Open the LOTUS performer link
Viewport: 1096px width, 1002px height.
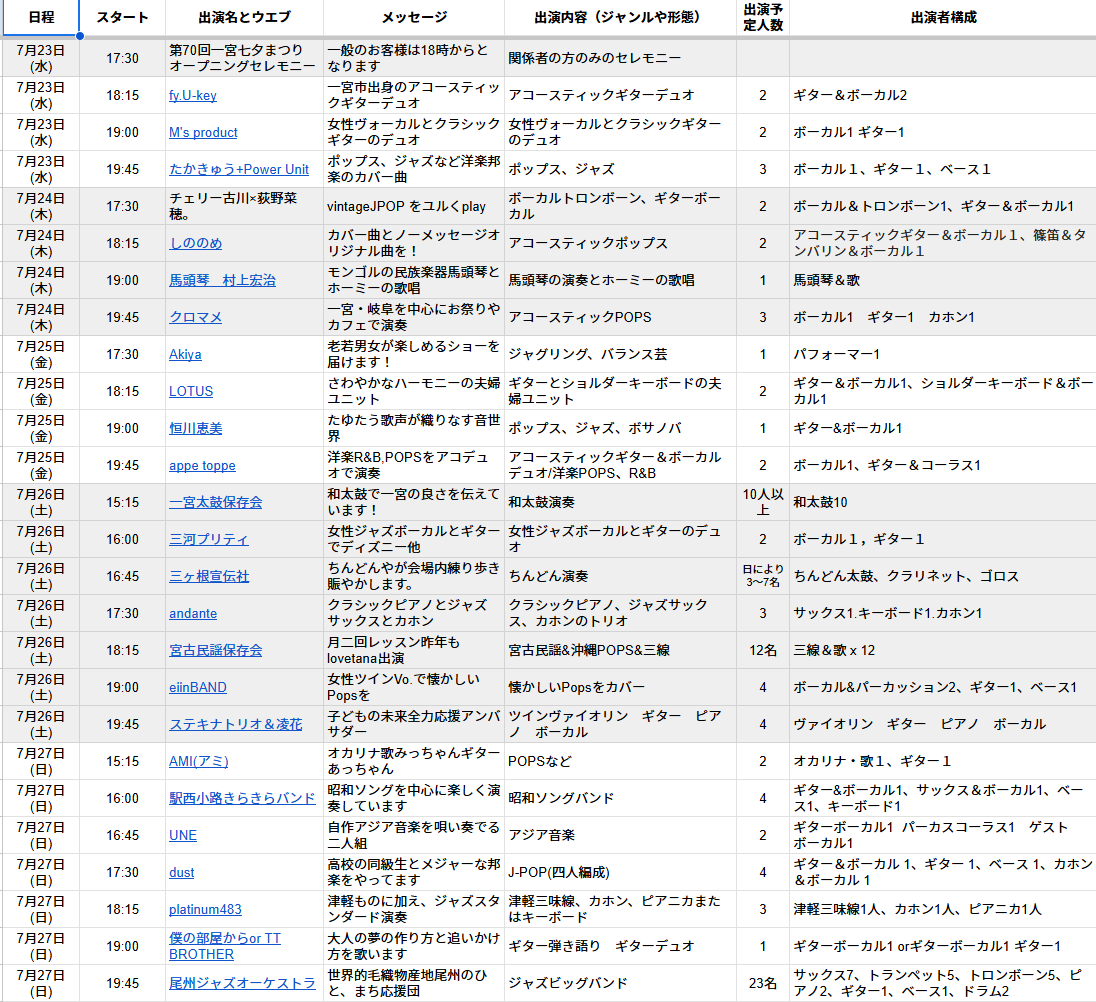click(x=191, y=391)
